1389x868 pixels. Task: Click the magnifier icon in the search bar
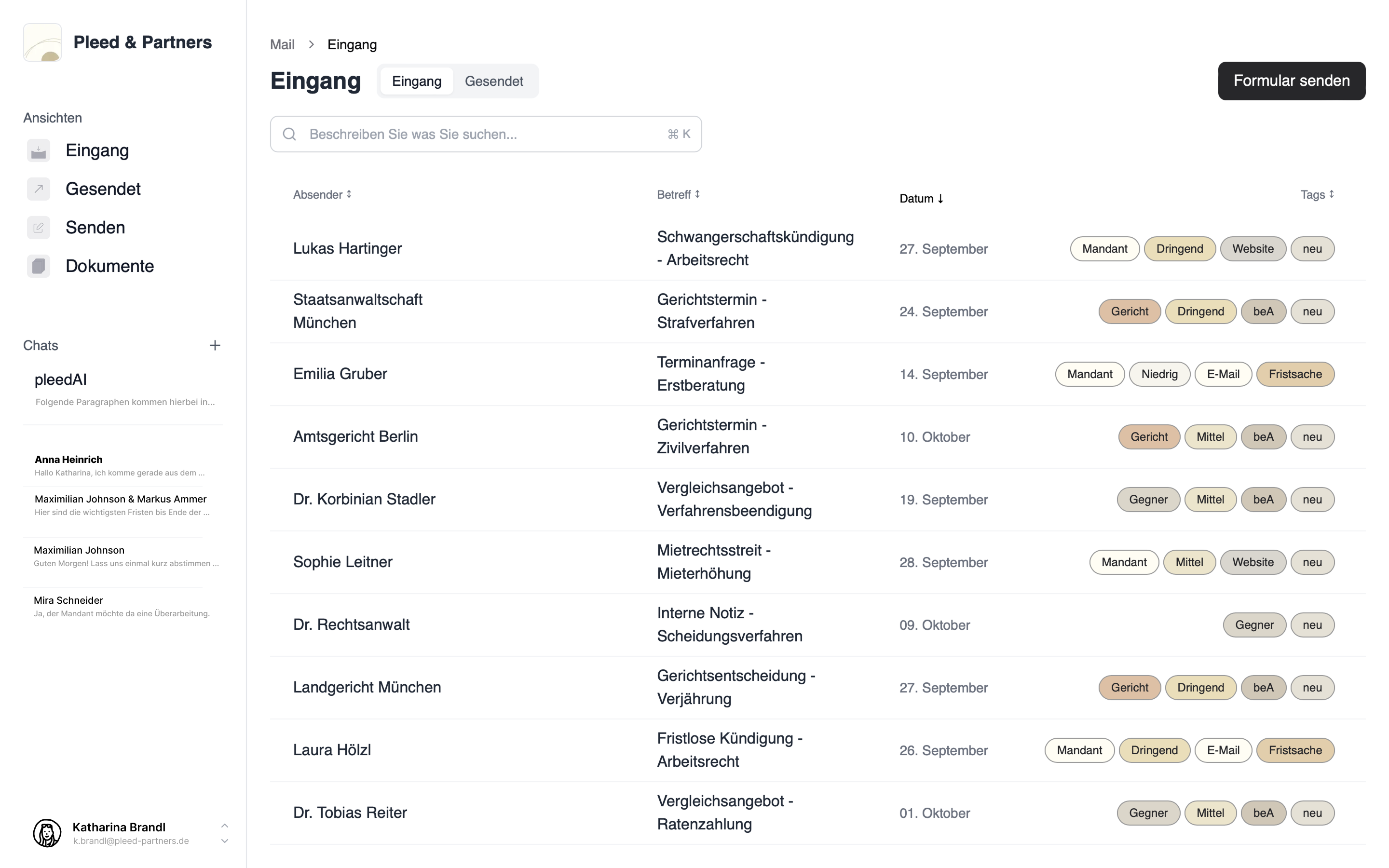pyautogui.click(x=289, y=134)
